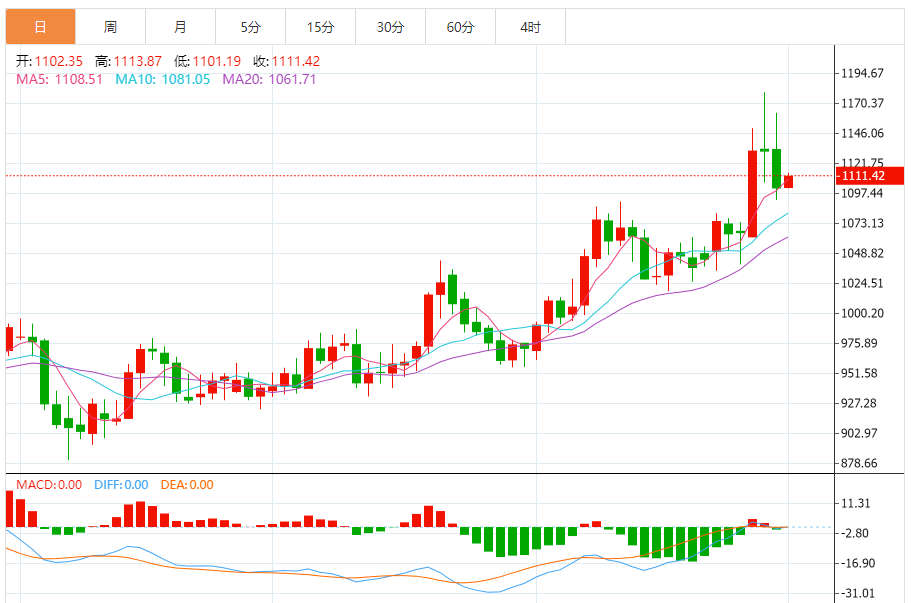Click the MA5: 1108.51 label
This screenshot has height=603, width=913.
click(x=59, y=79)
